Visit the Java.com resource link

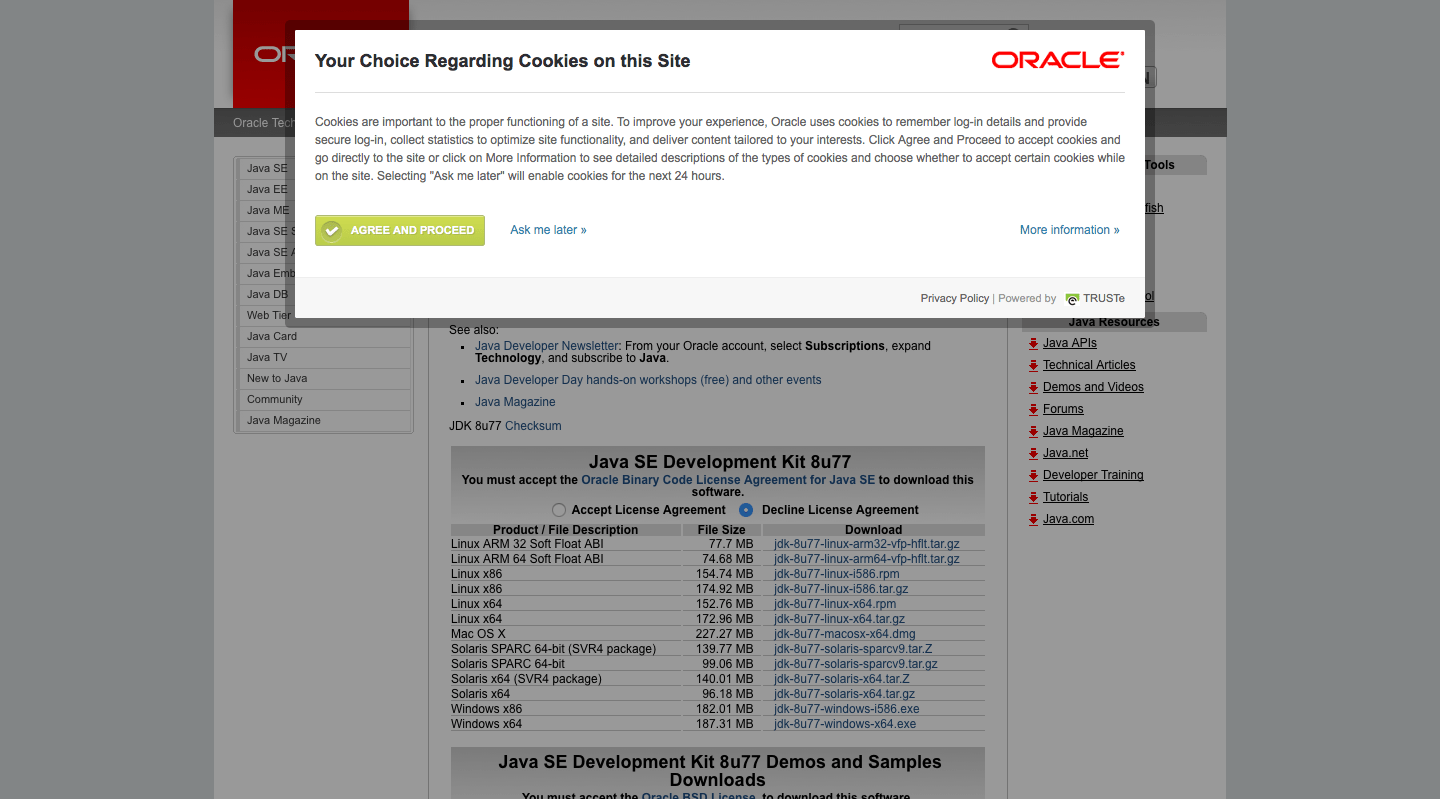click(x=1068, y=519)
